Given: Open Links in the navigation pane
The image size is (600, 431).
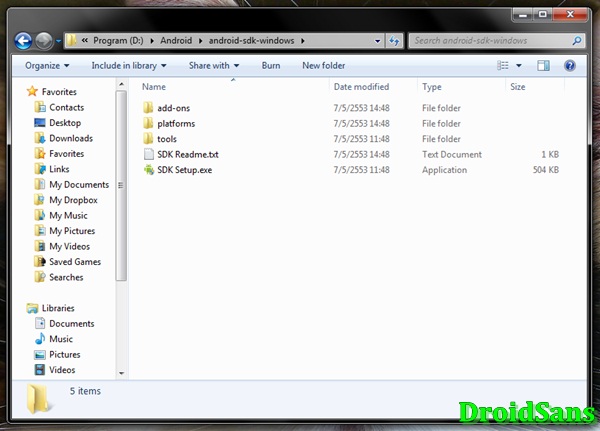Looking at the screenshot, I should tap(52, 169).
